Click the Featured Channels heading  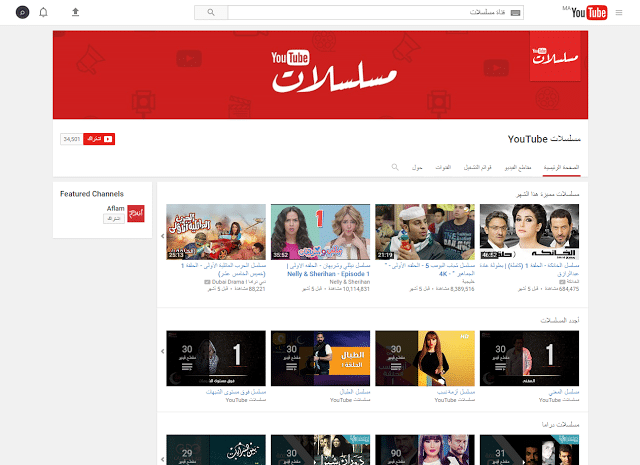(x=92, y=194)
